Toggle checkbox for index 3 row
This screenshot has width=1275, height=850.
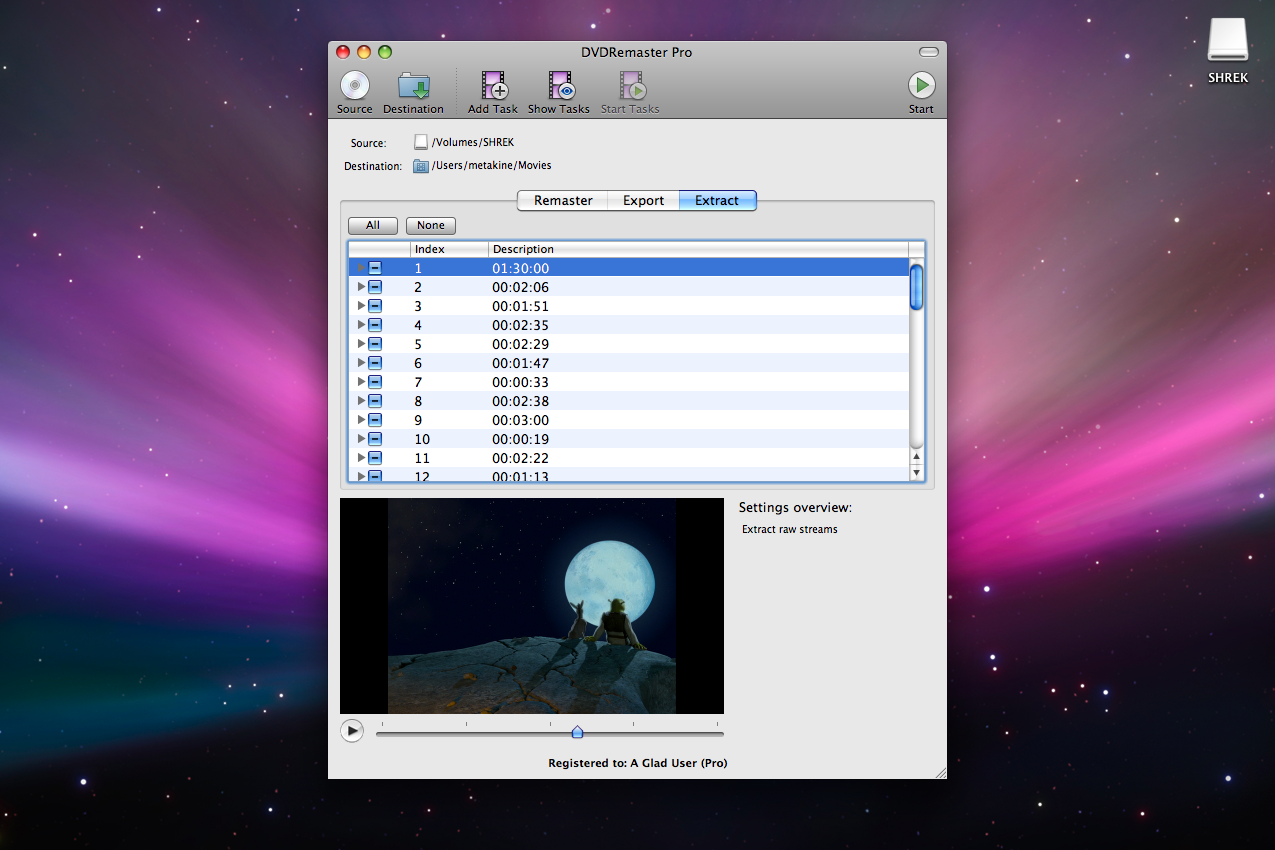tap(375, 306)
